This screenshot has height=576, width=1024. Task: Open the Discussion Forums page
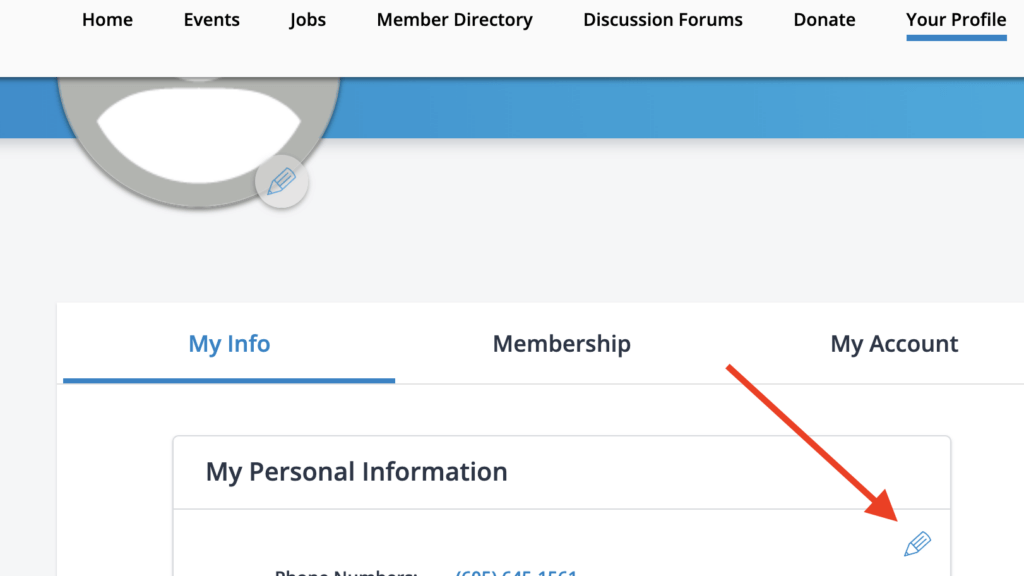tap(662, 19)
